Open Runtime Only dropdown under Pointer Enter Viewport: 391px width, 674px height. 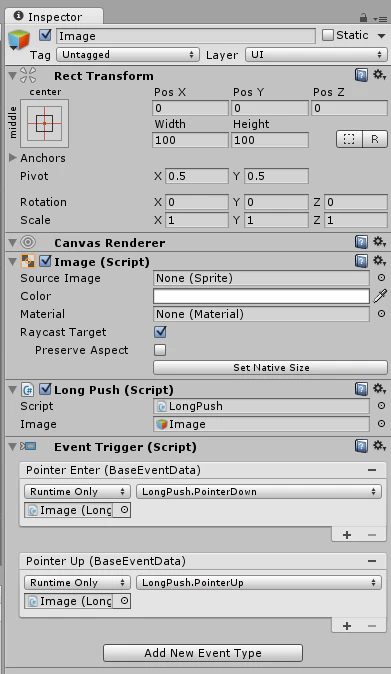77,491
